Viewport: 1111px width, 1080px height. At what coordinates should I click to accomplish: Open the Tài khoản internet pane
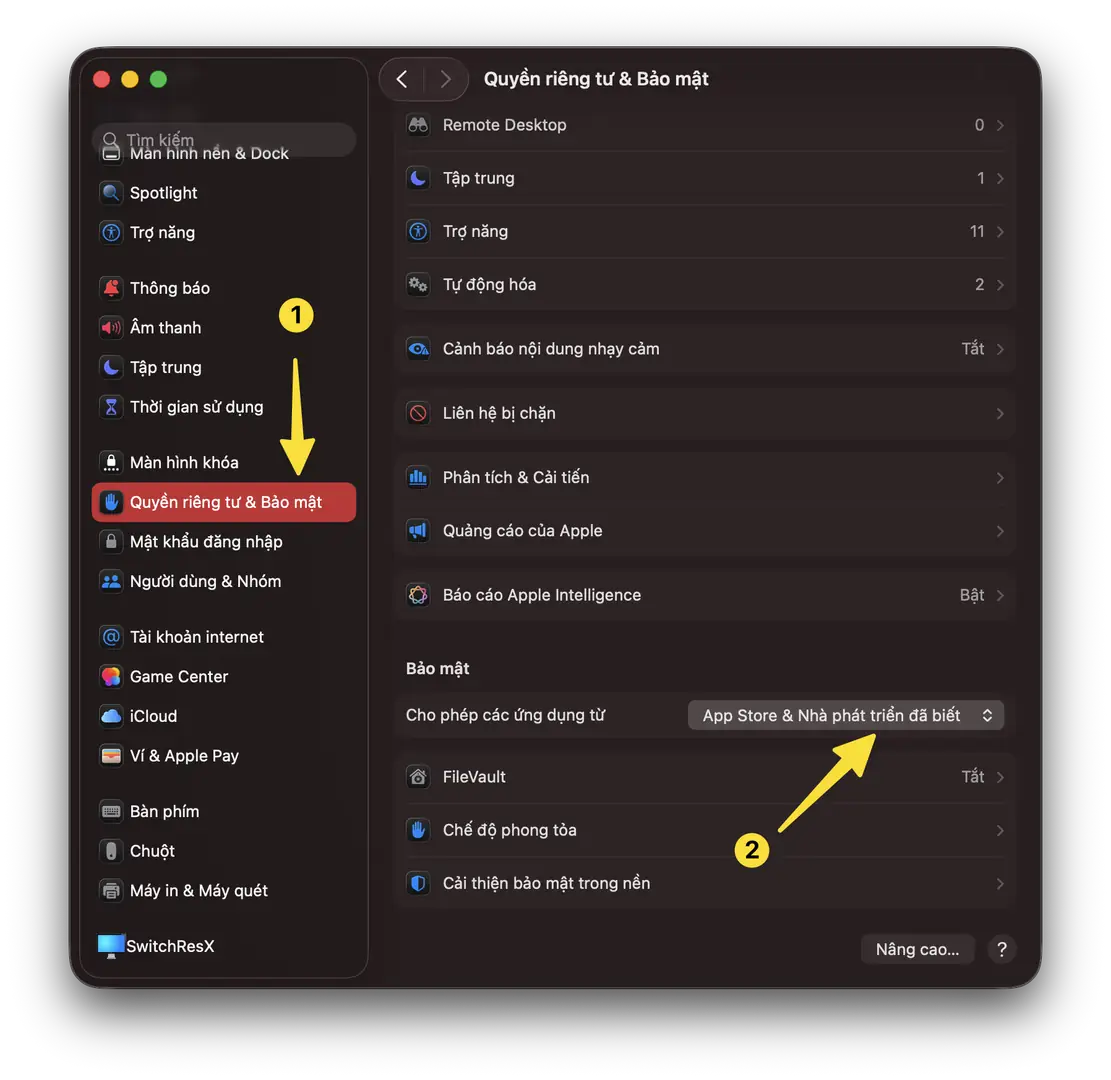[x=224, y=636]
